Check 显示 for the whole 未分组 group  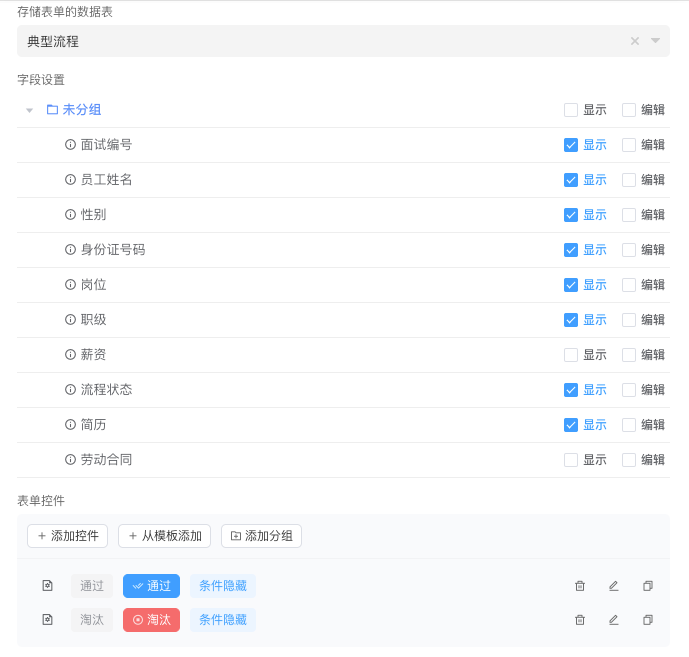[571, 110]
